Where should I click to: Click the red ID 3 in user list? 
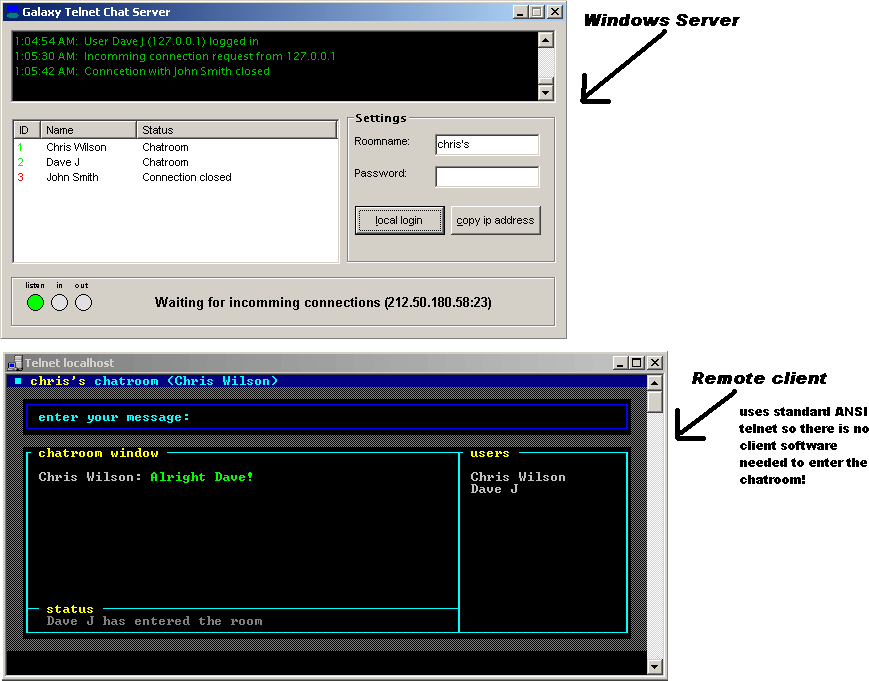pos(21,177)
